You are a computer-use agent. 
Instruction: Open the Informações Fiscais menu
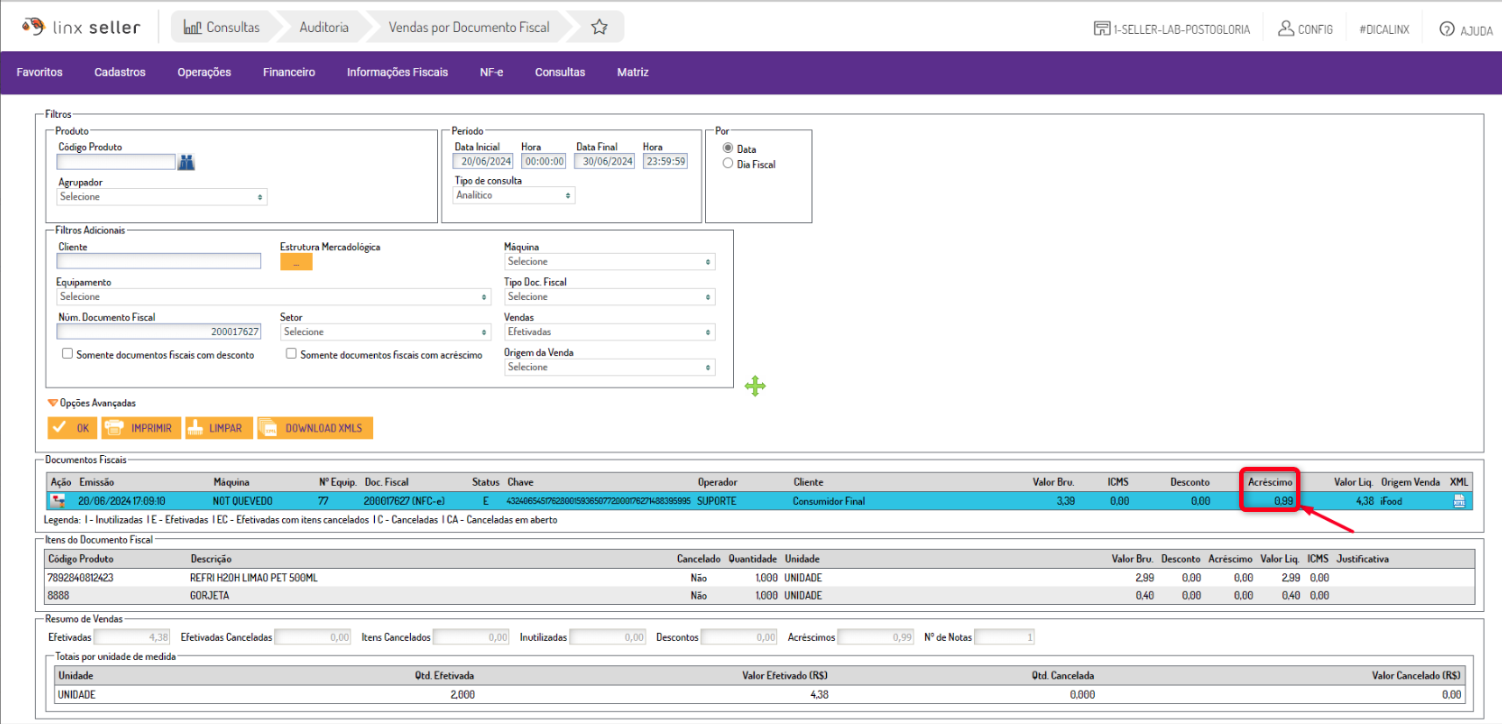pyautogui.click(x=397, y=72)
